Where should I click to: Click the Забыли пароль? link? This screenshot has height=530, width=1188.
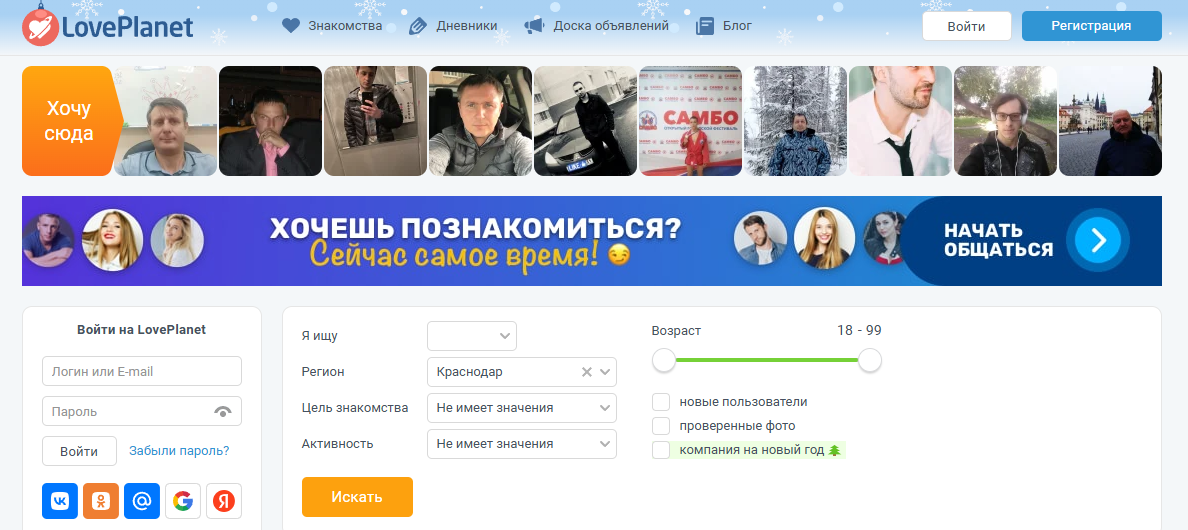(x=179, y=451)
